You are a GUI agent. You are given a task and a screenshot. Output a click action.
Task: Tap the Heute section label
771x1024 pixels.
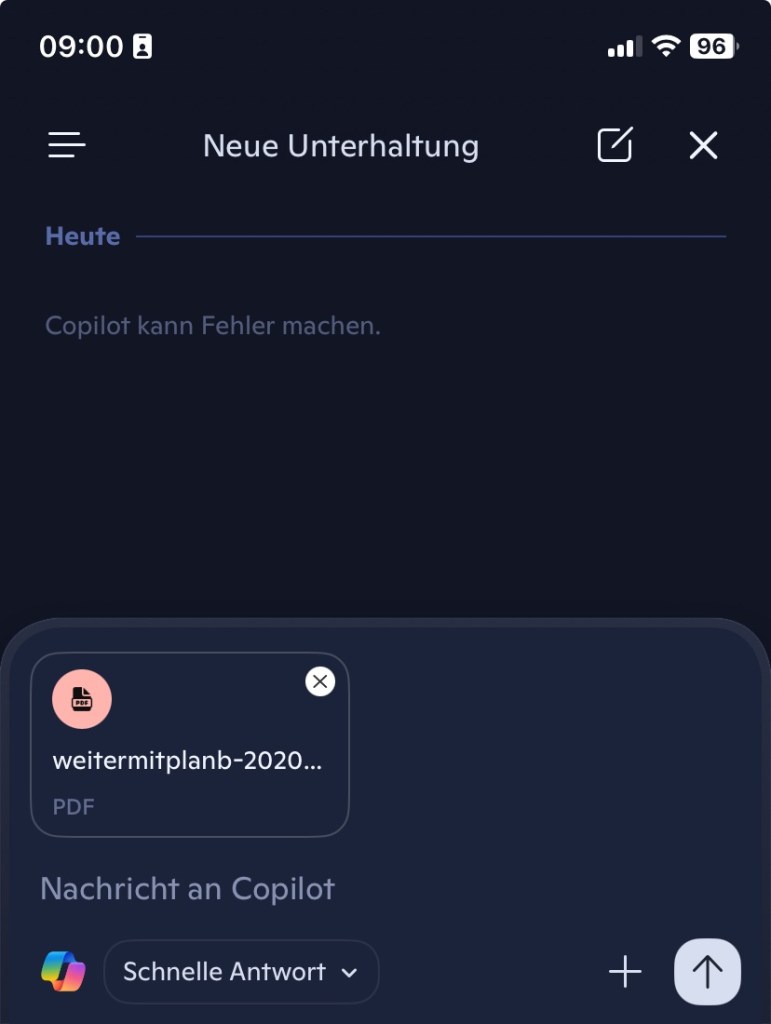83,237
